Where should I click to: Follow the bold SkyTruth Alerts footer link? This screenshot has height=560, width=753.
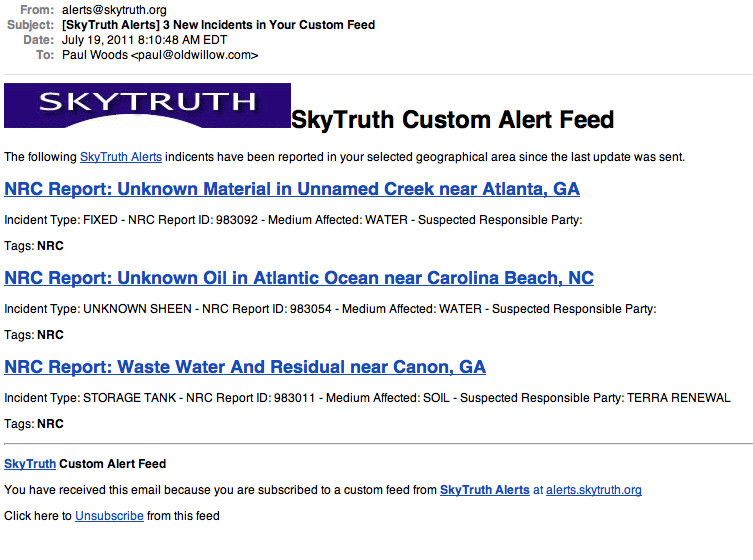pyautogui.click(x=485, y=490)
